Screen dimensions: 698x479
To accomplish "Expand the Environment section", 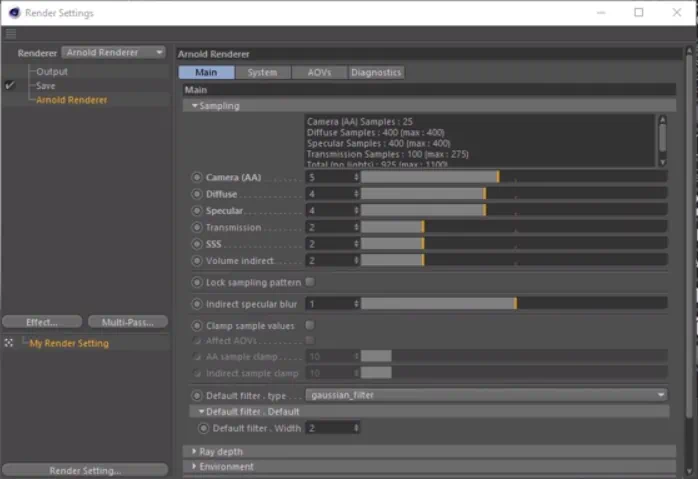I will click(x=194, y=467).
